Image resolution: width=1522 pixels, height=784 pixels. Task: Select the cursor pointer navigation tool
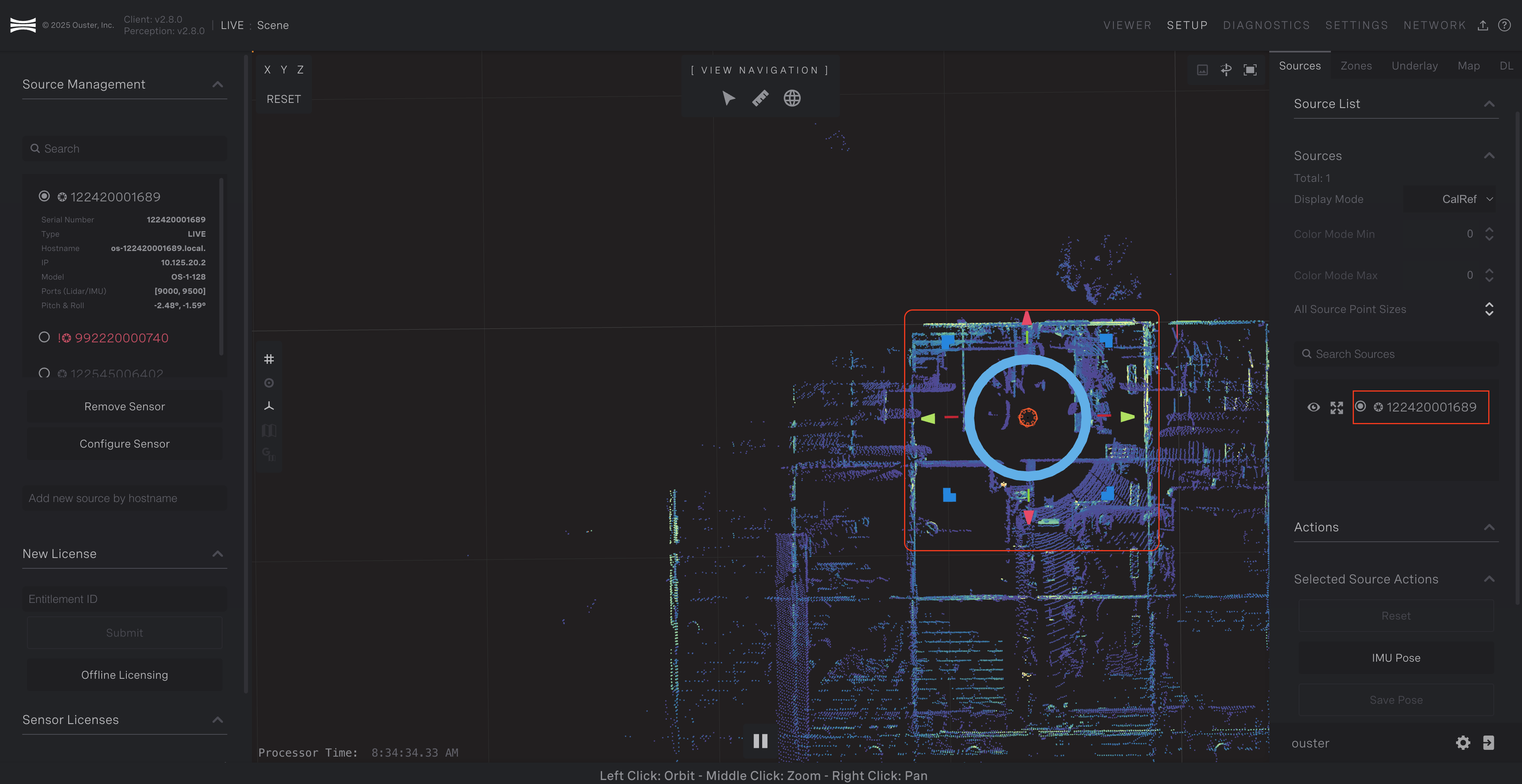[x=728, y=98]
